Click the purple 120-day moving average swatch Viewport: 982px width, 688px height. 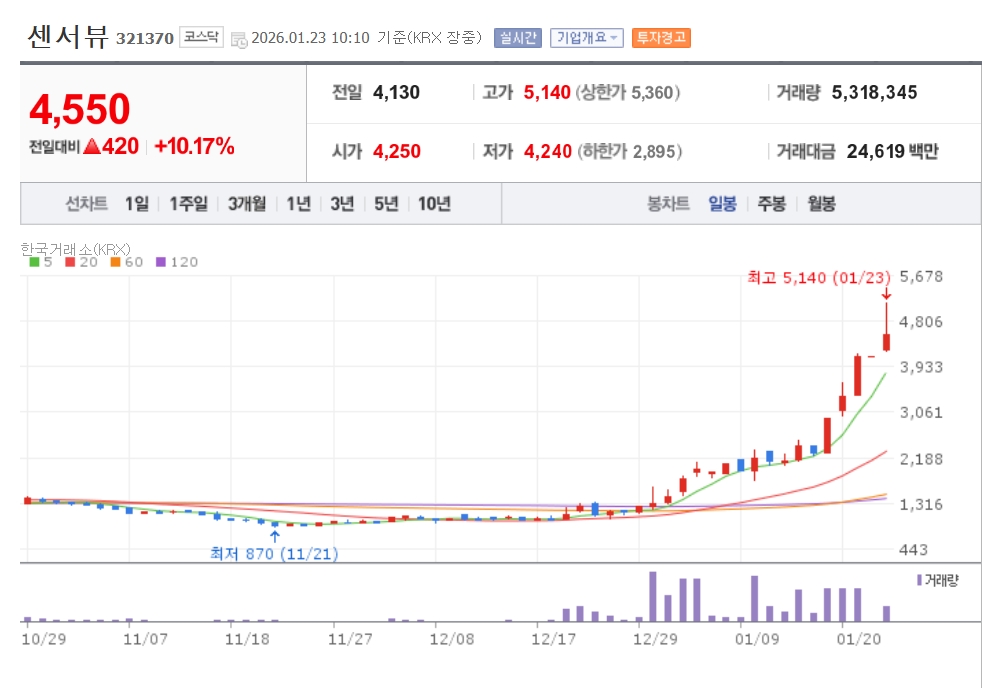(162, 262)
